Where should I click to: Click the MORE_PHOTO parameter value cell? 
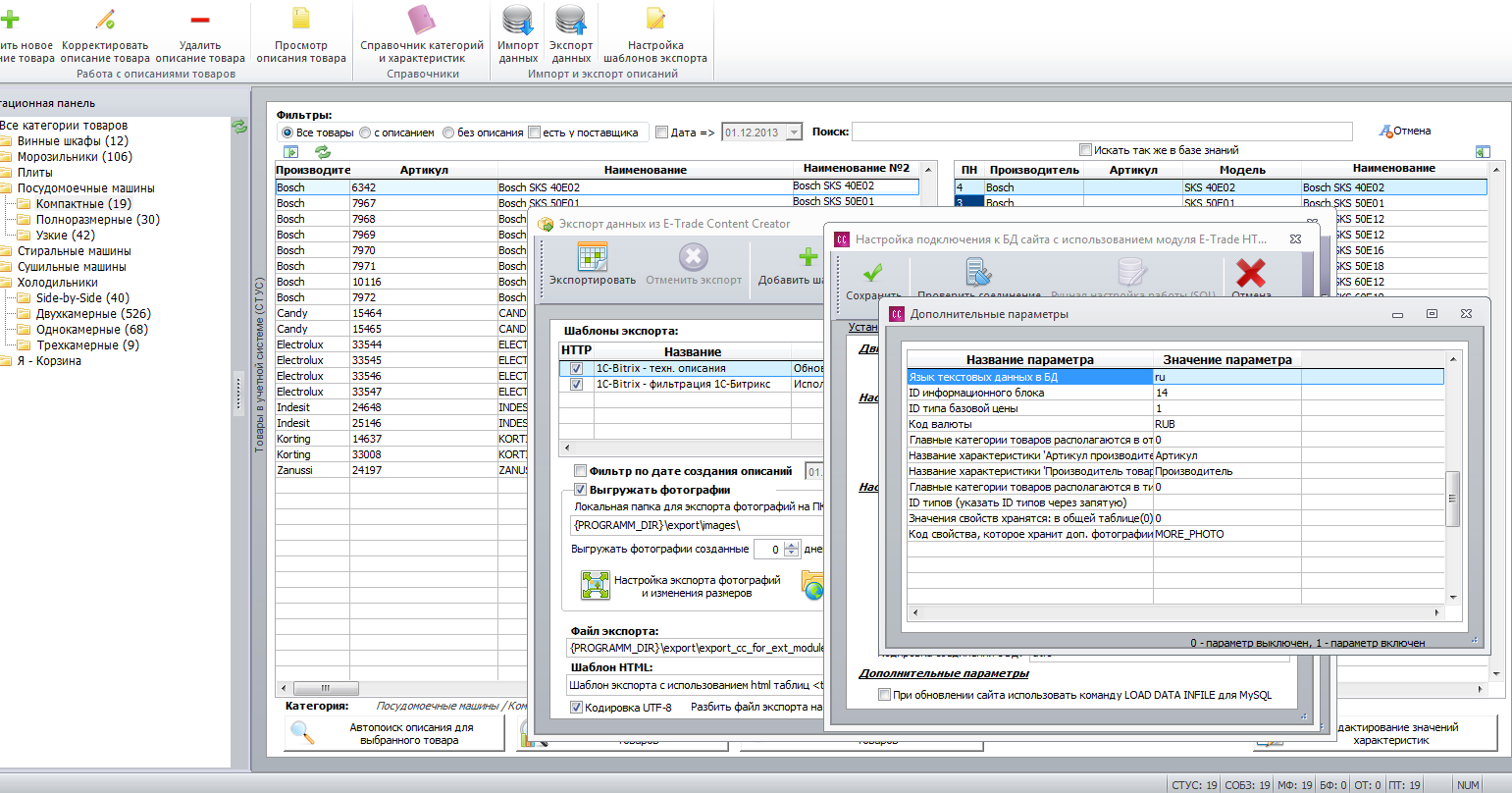click(x=1226, y=534)
